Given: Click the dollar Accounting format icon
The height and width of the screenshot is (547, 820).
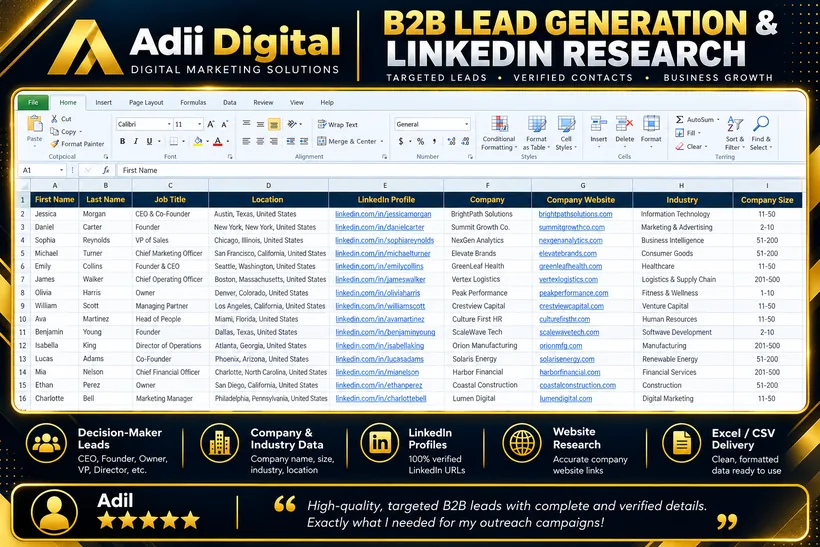Looking at the screenshot, I should pos(401,141).
